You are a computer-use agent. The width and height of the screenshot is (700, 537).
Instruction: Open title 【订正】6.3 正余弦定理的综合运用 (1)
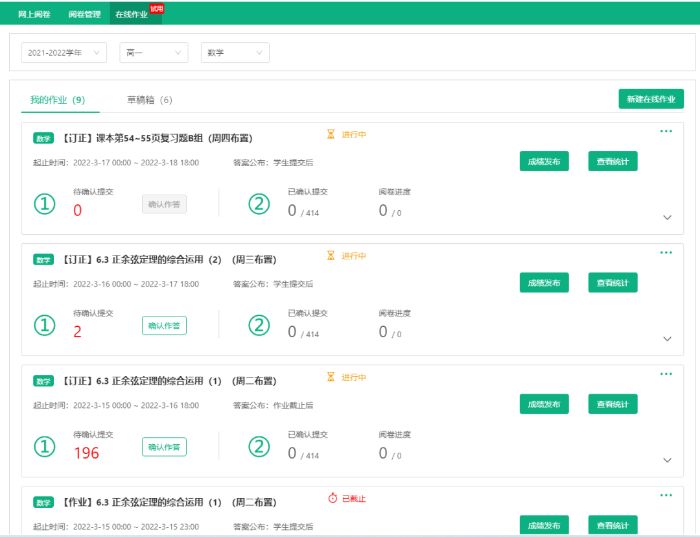click(x=168, y=381)
